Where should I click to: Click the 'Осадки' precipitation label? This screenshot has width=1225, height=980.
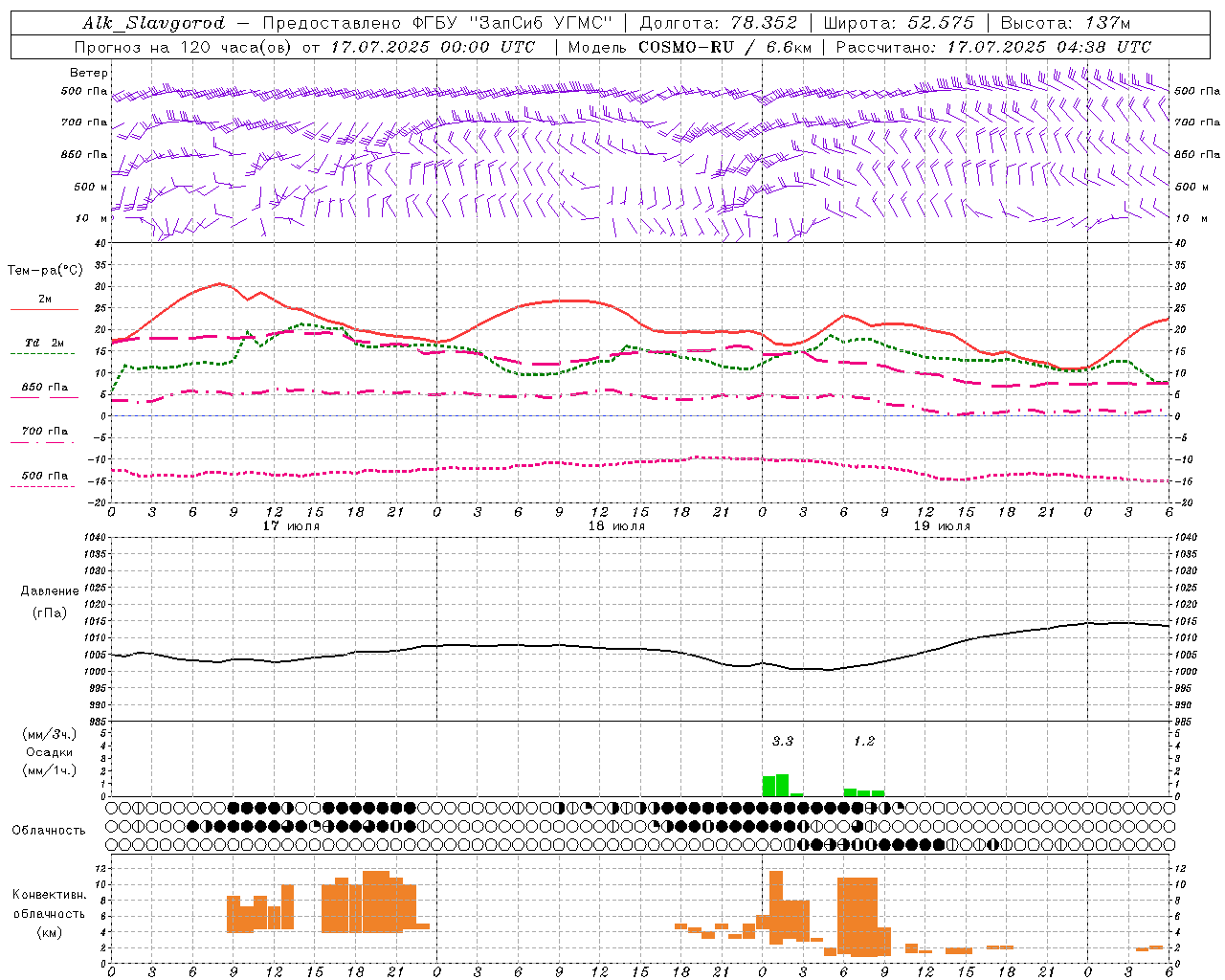pos(50,752)
